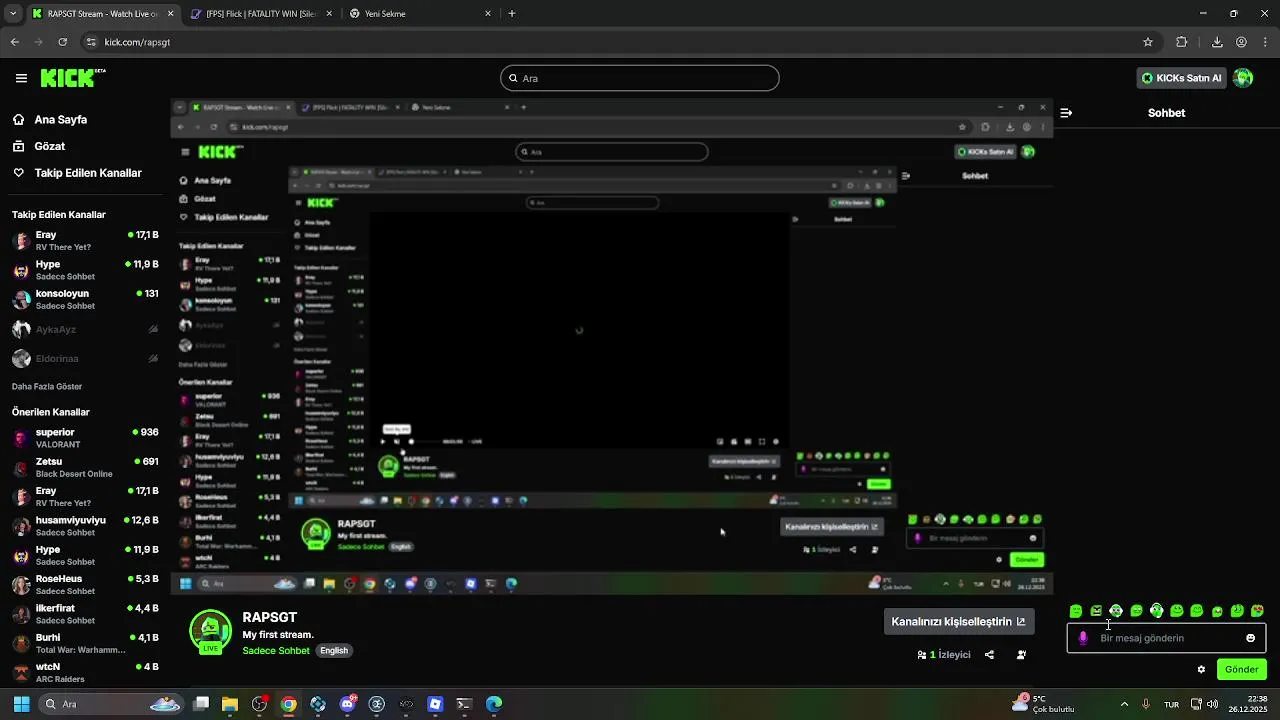This screenshot has height=720, width=1280.
Task: Open offline AykaAyz channel
Action: pos(85,329)
